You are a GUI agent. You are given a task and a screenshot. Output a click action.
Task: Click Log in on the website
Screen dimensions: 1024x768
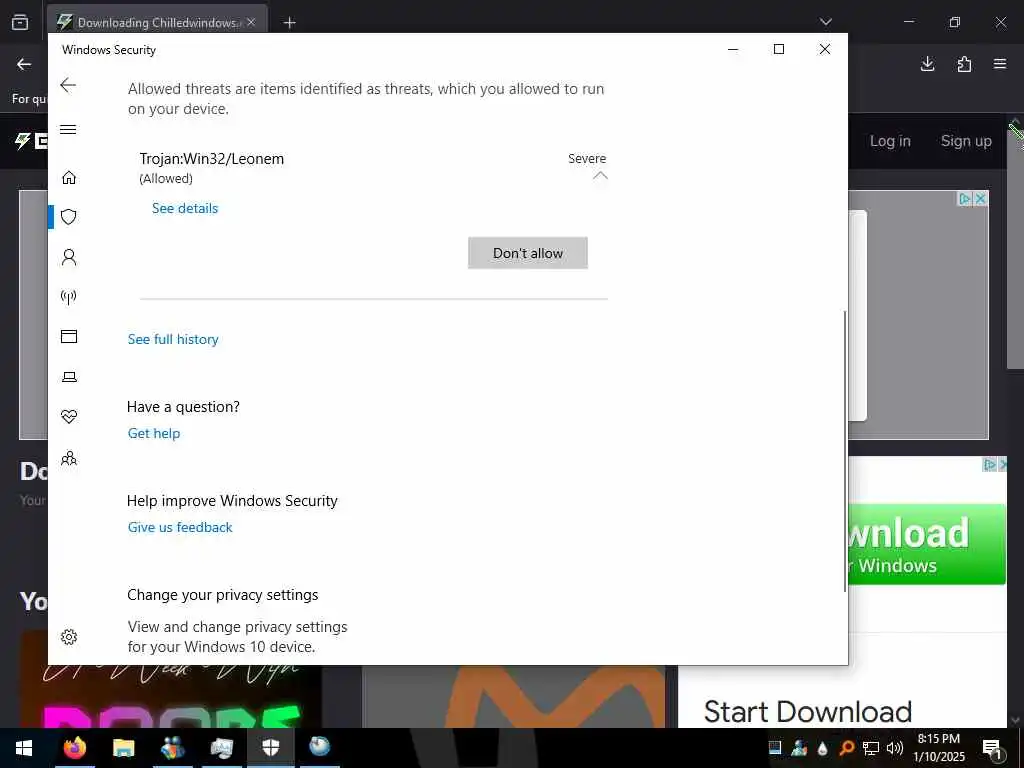[x=890, y=141]
